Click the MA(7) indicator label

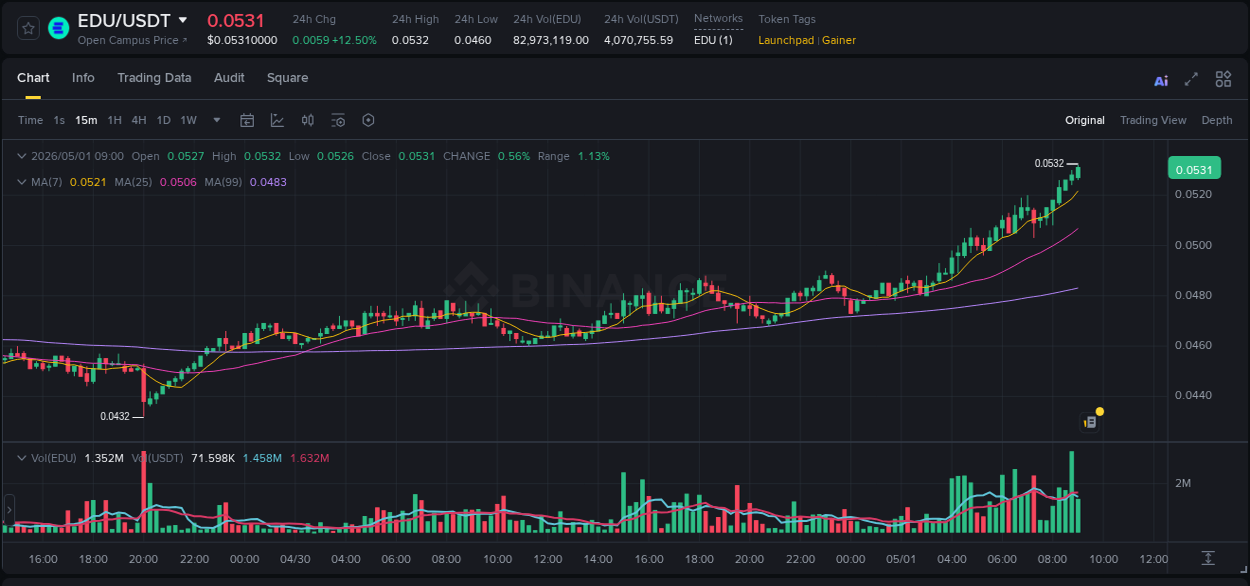(47, 182)
